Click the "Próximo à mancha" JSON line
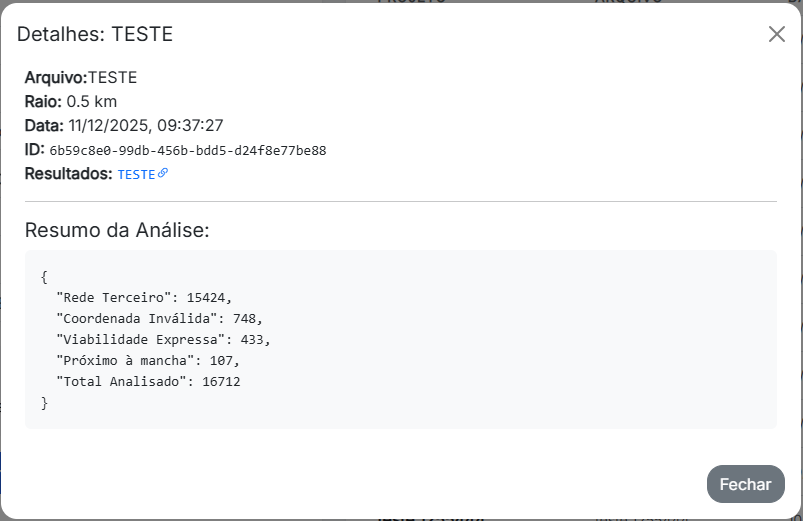This screenshot has height=521, width=803. tap(148, 360)
